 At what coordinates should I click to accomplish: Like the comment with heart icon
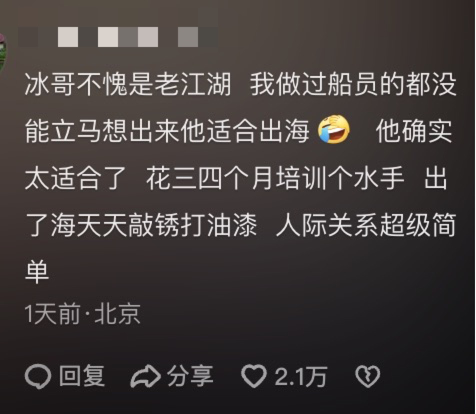pos(254,376)
